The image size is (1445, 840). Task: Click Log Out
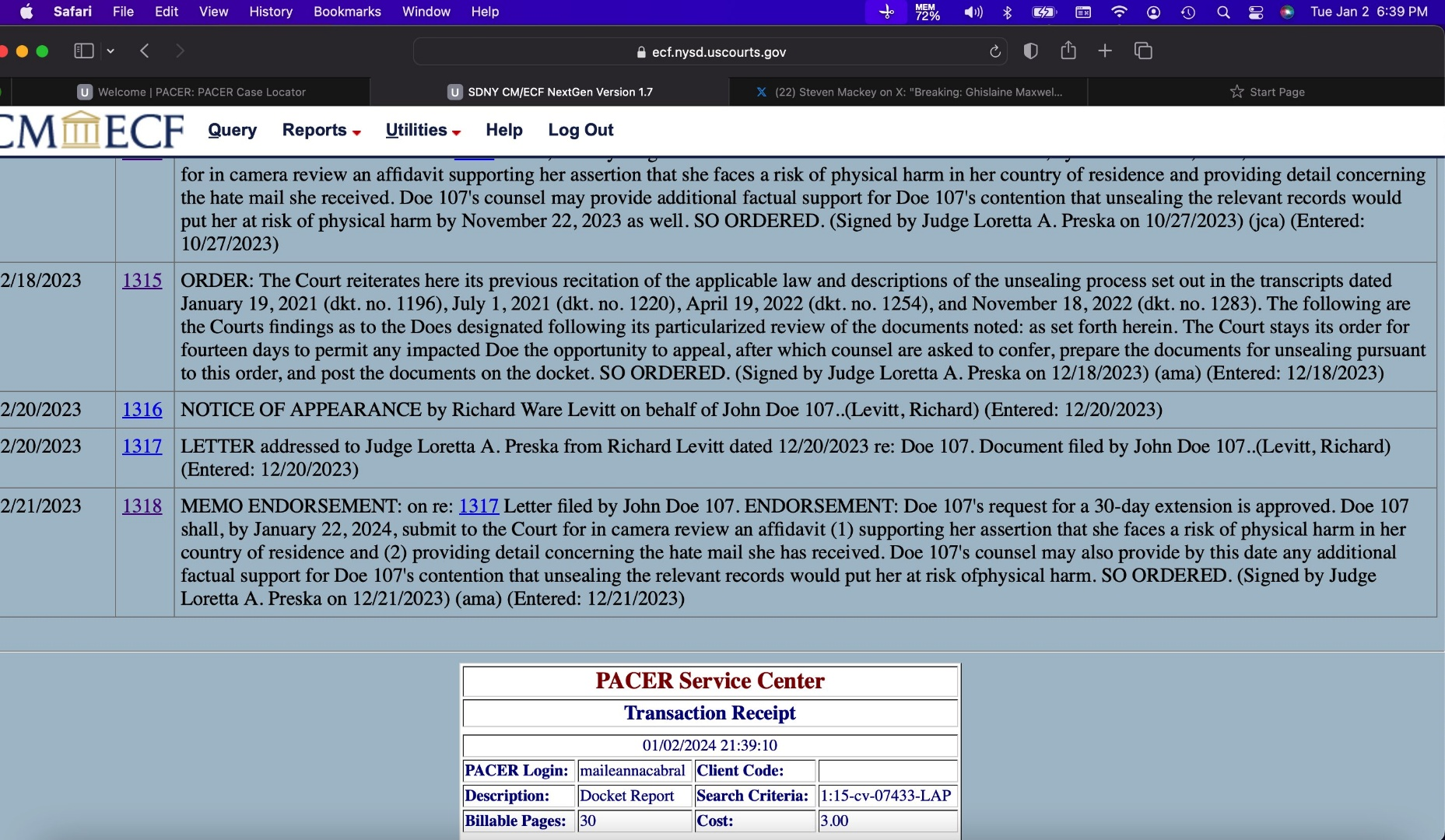pyautogui.click(x=580, y=130)
